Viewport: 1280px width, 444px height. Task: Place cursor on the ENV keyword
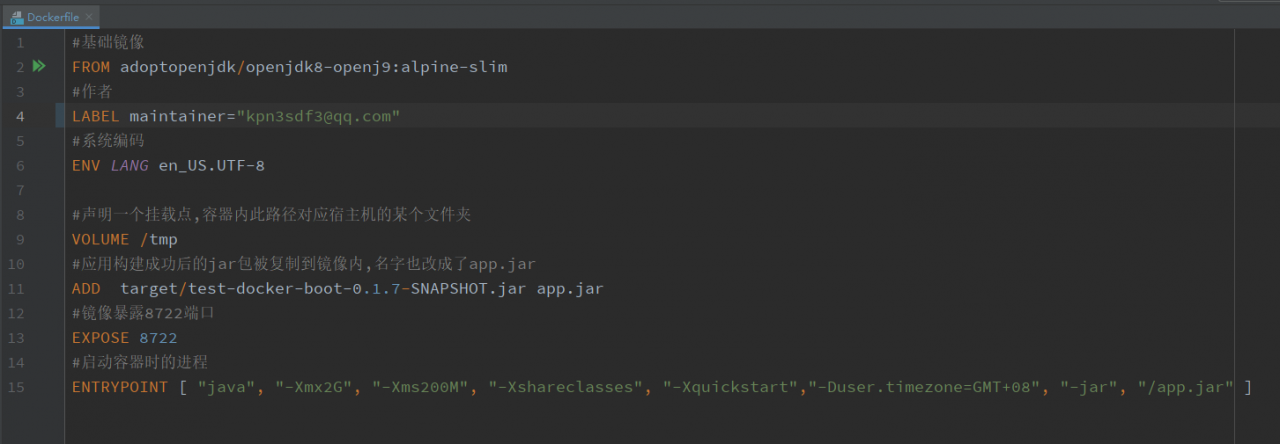point(86,165)
